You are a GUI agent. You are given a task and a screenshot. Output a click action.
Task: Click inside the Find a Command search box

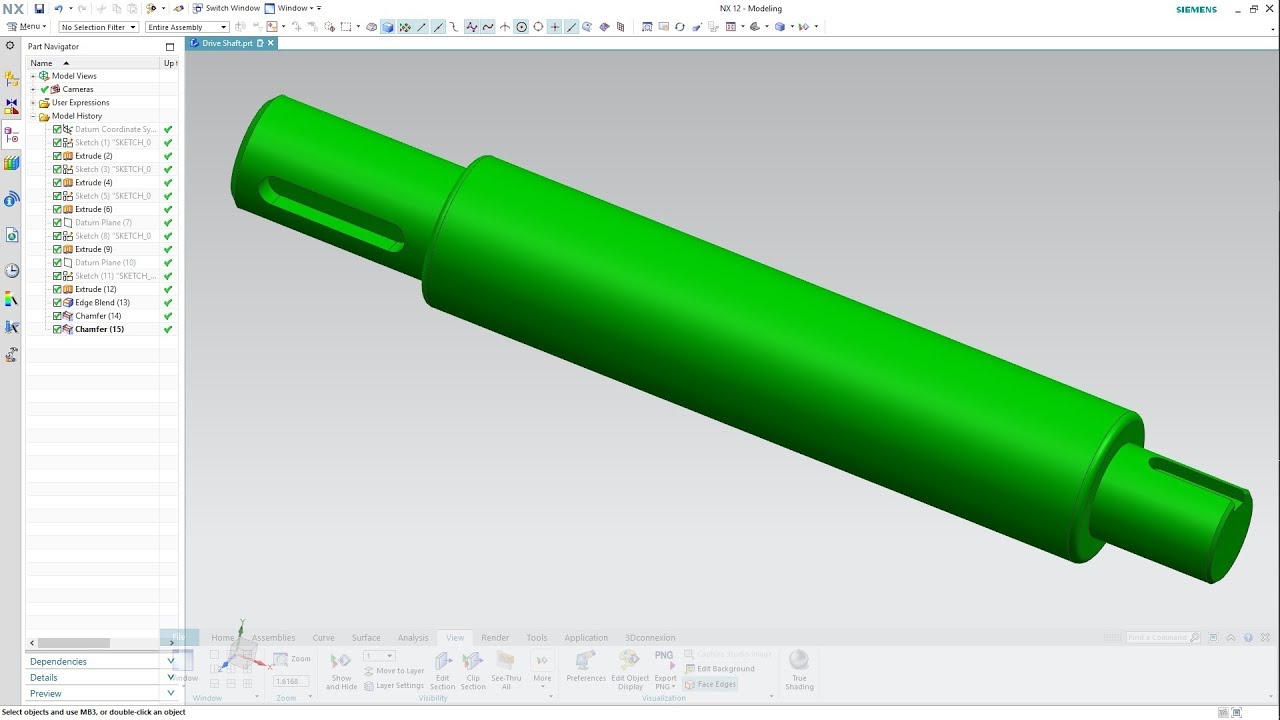1162,638
